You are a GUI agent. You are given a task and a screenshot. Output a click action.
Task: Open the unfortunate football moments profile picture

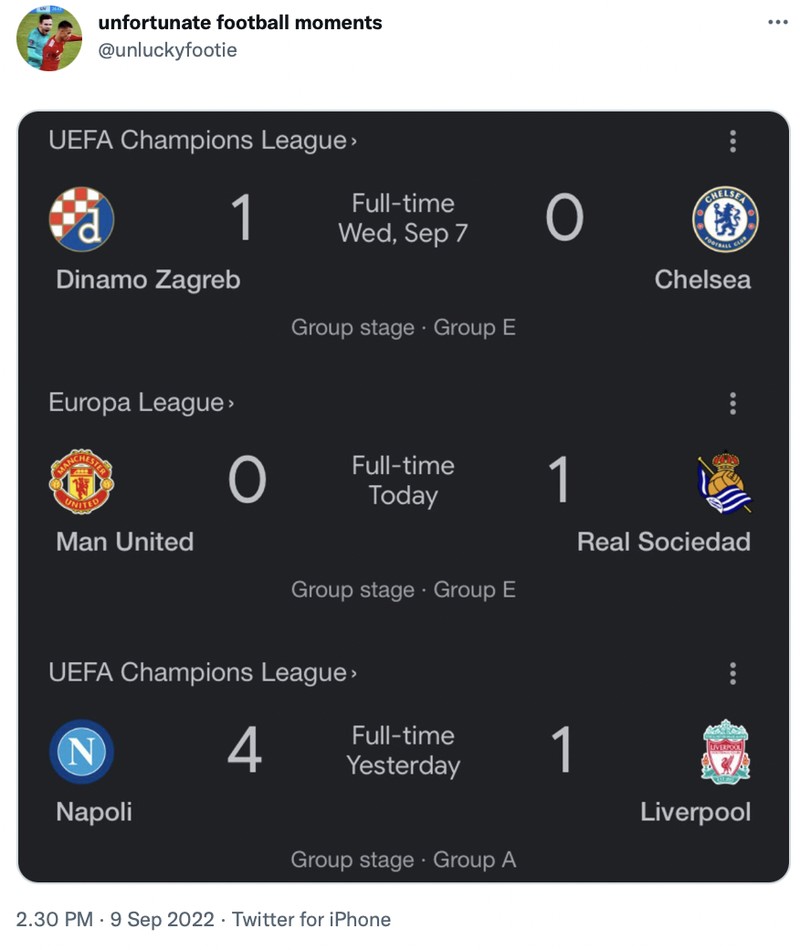coord(49,38)
